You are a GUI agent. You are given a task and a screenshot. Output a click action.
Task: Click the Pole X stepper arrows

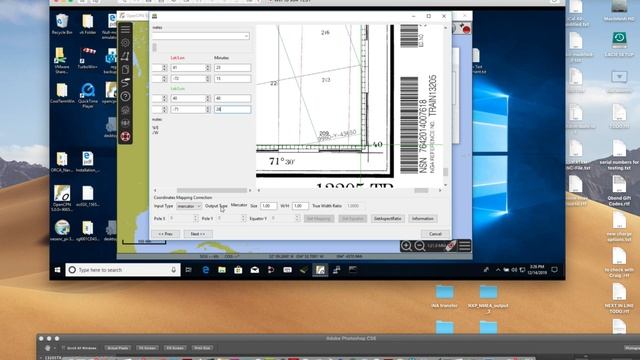[196, 218]
